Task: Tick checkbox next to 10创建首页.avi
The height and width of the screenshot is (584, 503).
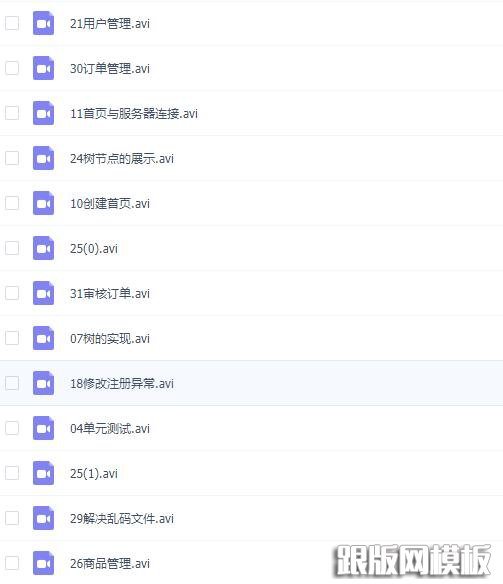Action: coord(12,203)
